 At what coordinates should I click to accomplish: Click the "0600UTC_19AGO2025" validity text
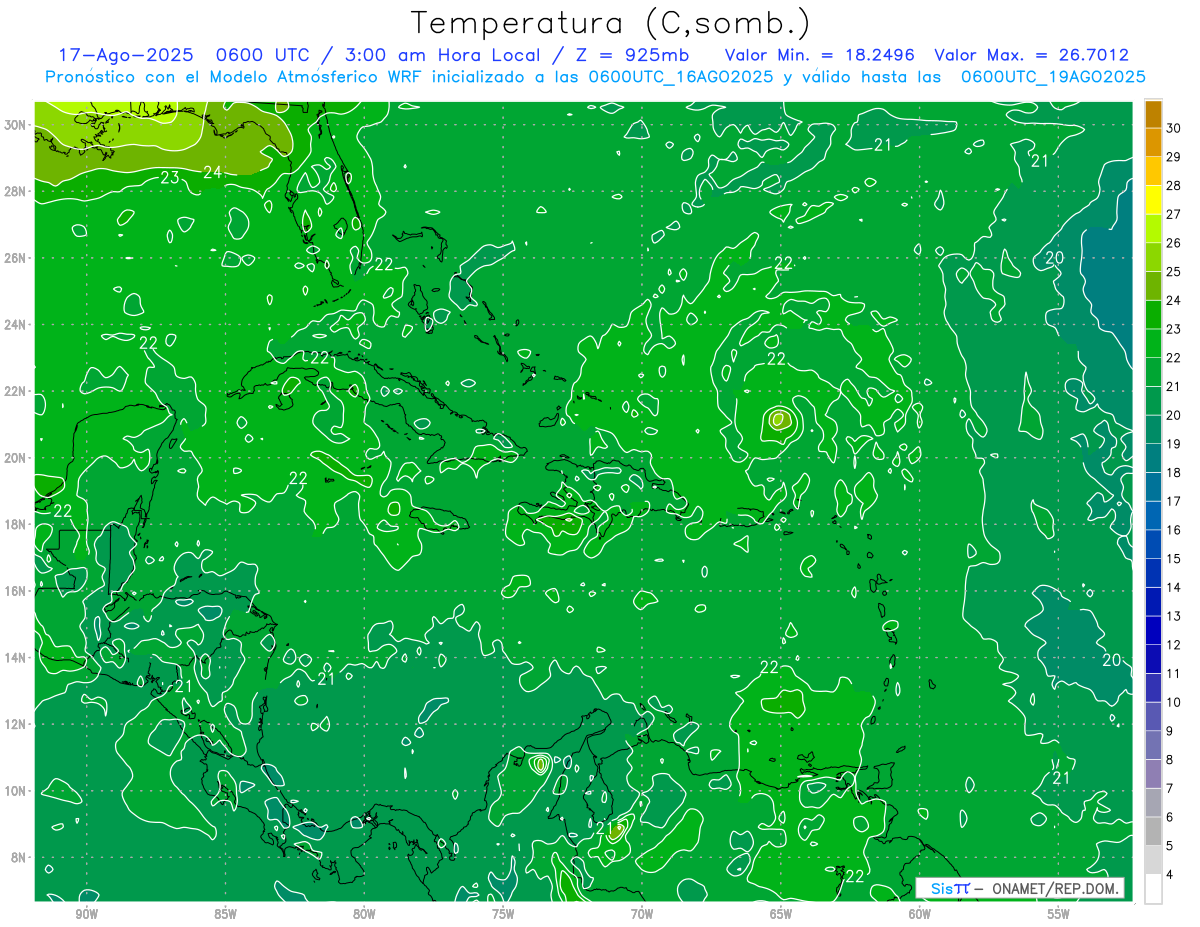1053,77
